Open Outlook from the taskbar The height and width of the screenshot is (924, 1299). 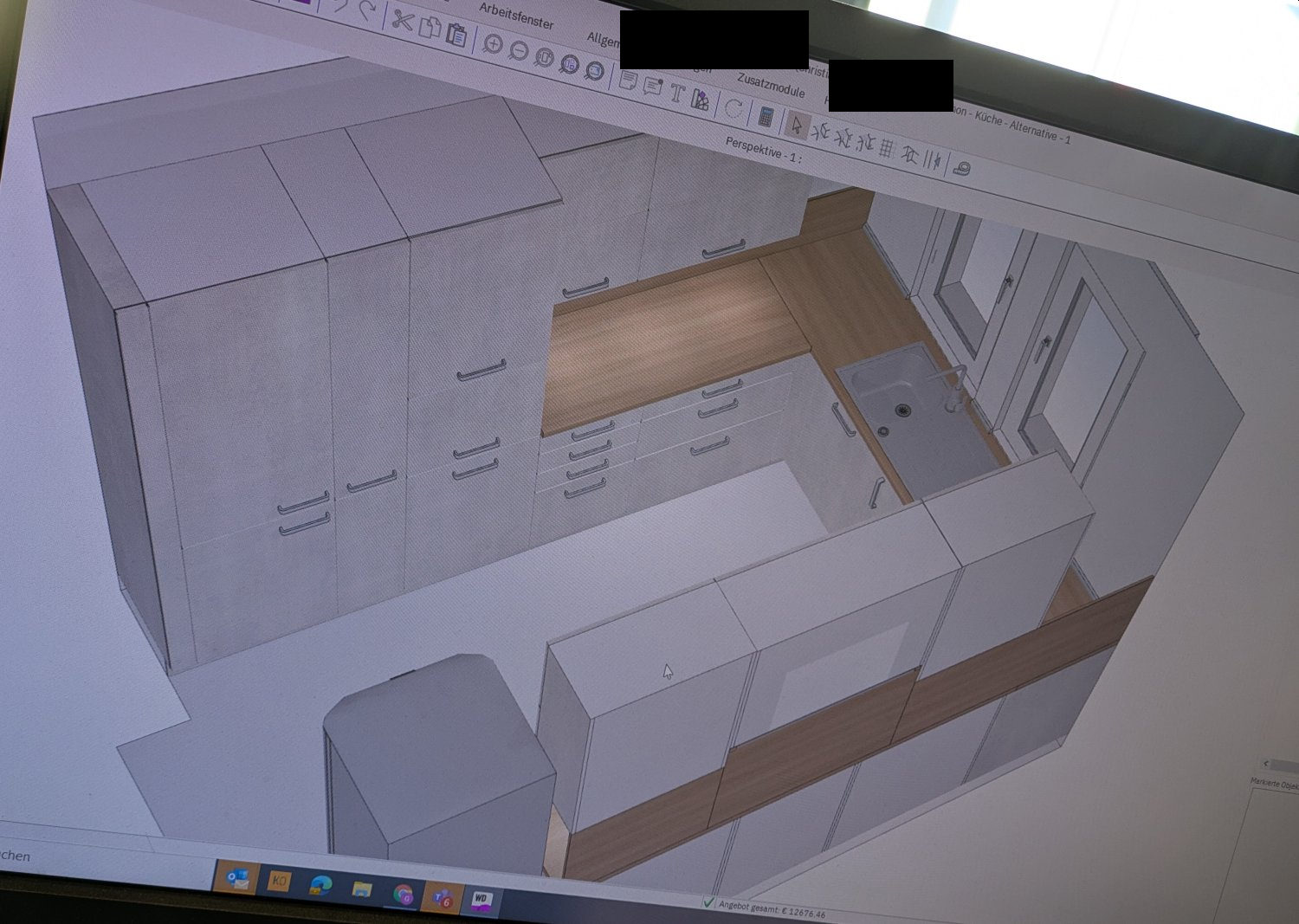[x=236, y=878]
